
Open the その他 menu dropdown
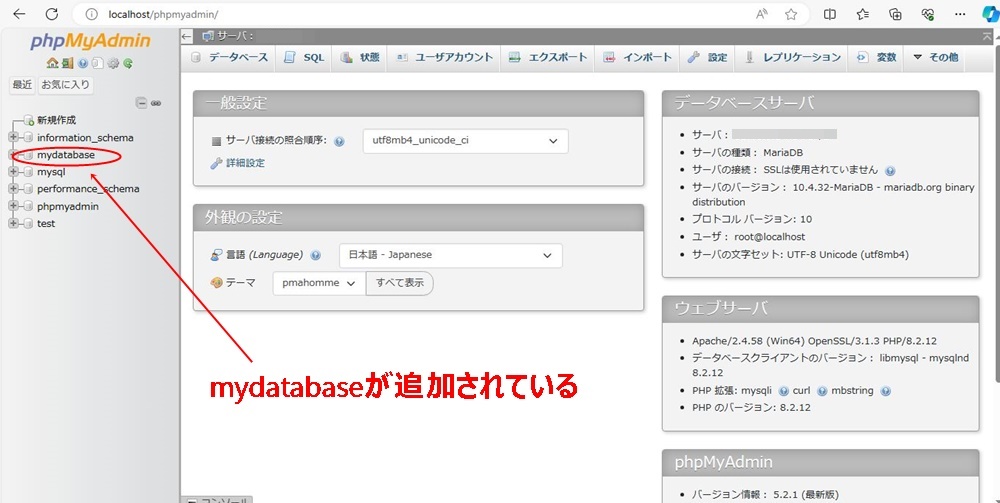click(x=936, y=57)
